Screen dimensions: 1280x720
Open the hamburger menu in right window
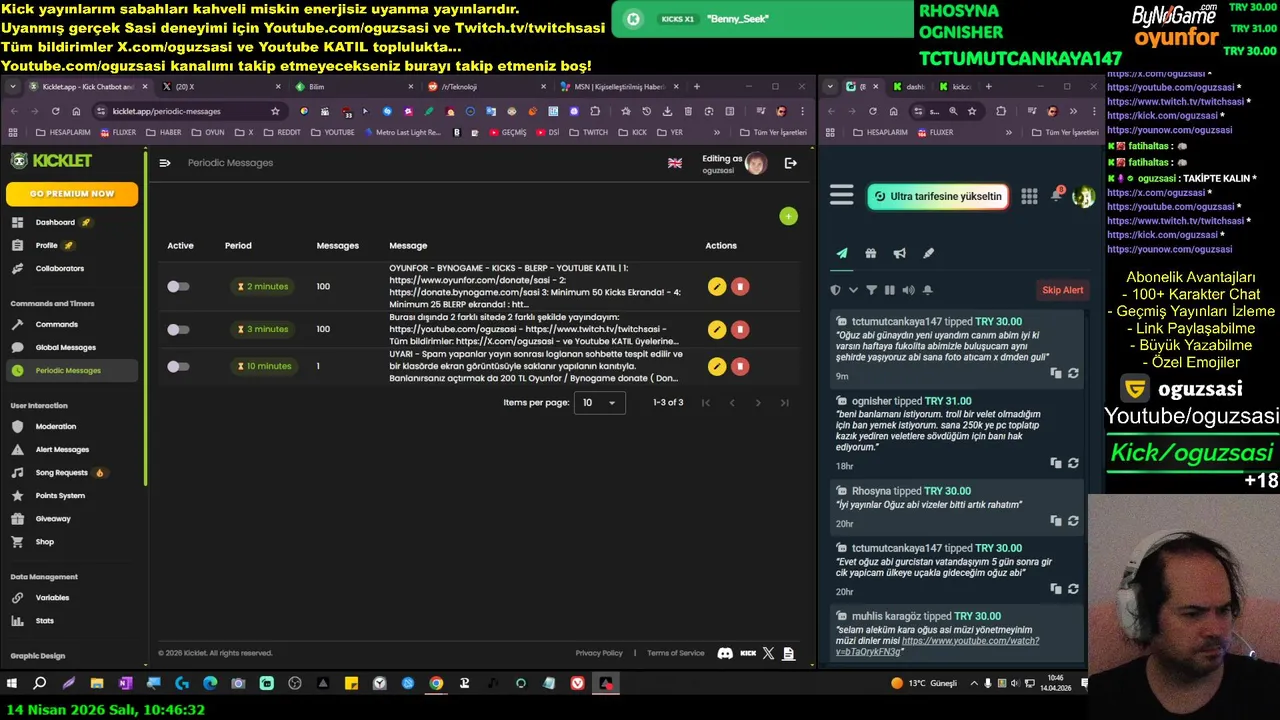(842, 196)
